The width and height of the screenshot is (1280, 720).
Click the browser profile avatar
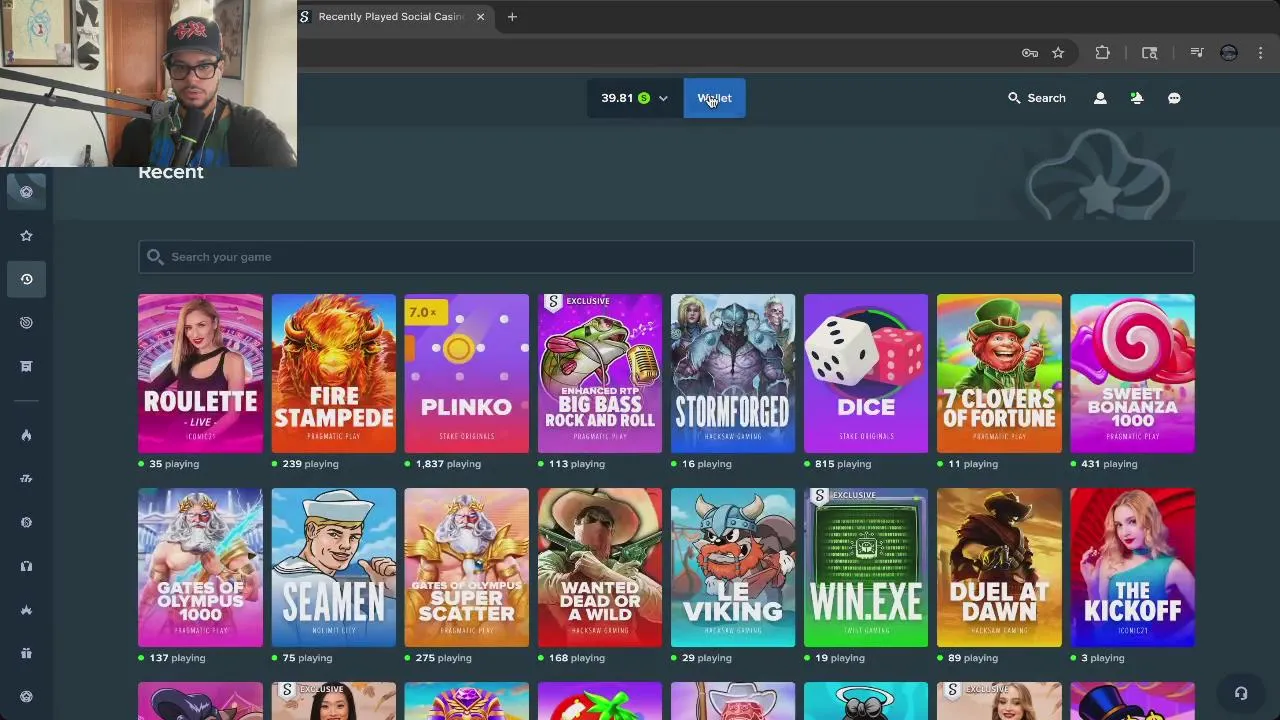click(x=1229, y=53)
